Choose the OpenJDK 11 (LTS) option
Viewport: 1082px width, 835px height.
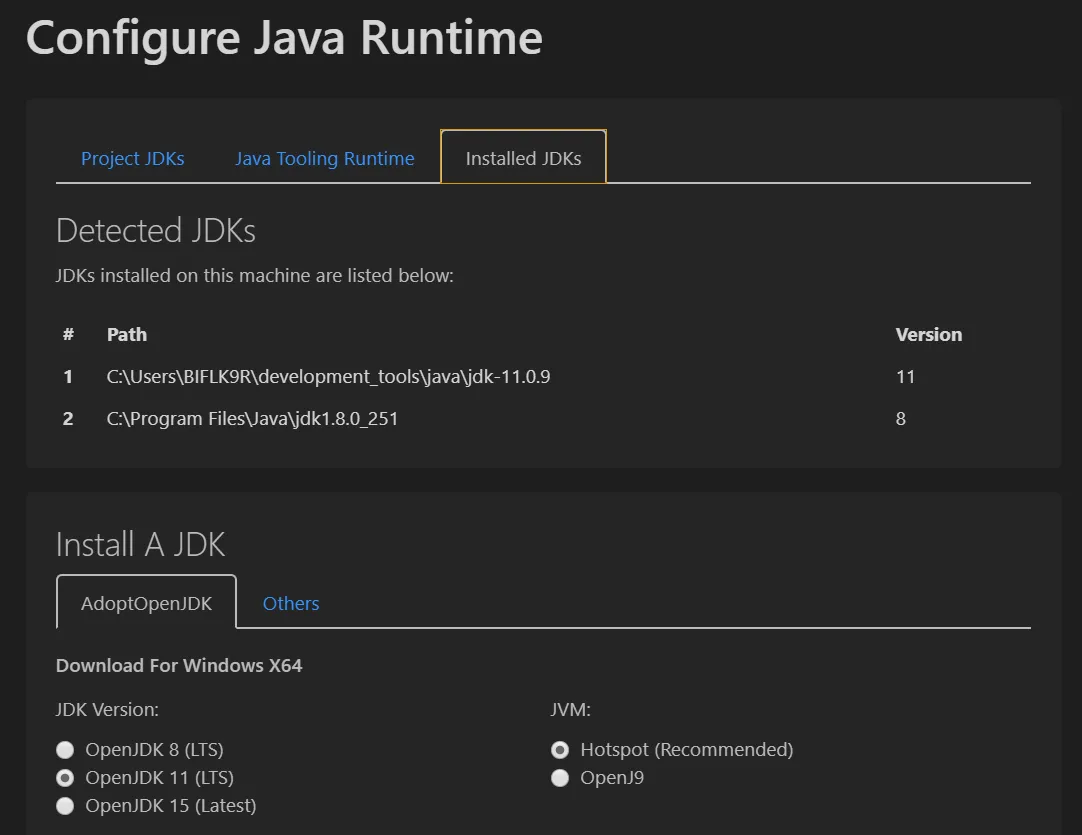point(66,778)
